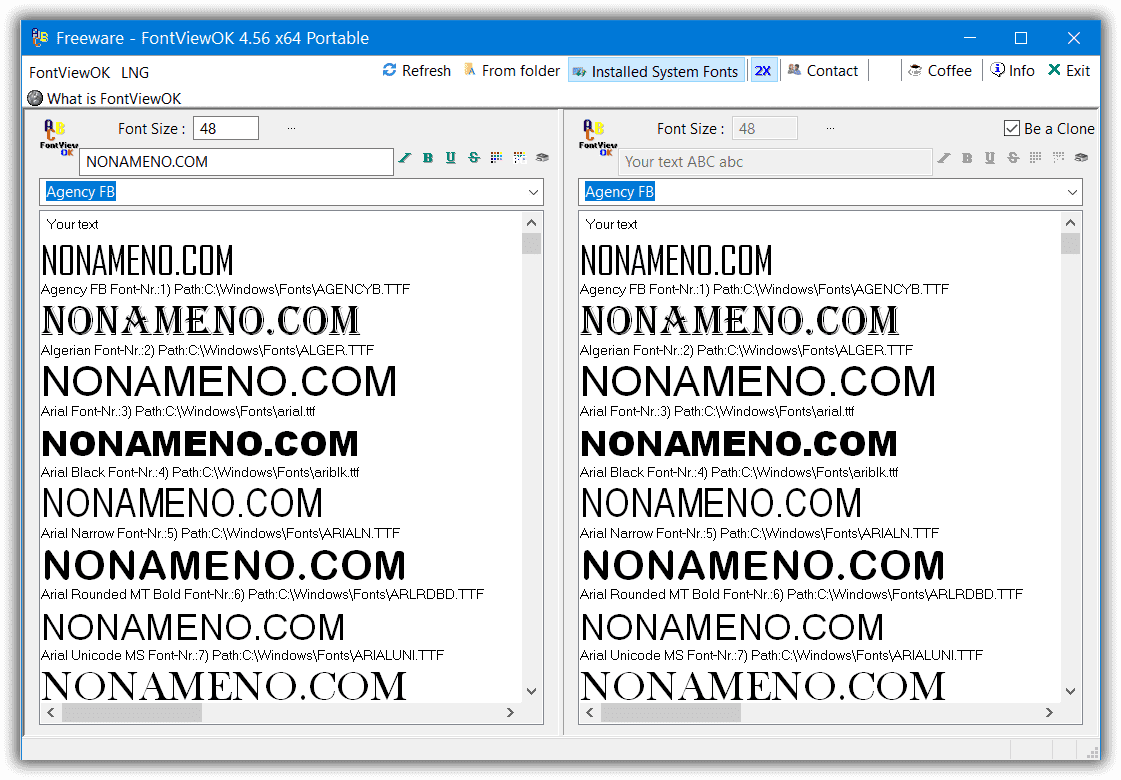
Task: Click the Refresh toolbar button
Action: coord(416,71)
